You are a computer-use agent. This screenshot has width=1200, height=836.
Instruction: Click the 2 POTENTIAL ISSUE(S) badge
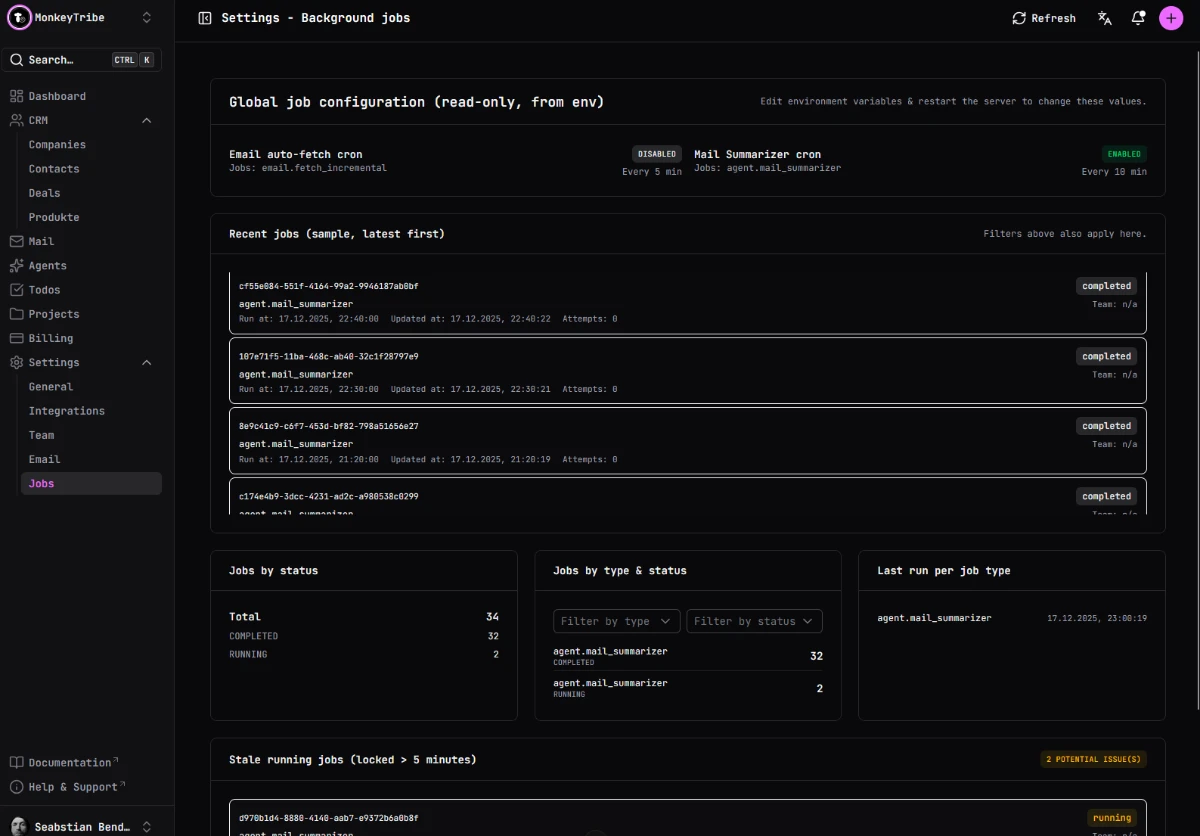pos(1093,759)
